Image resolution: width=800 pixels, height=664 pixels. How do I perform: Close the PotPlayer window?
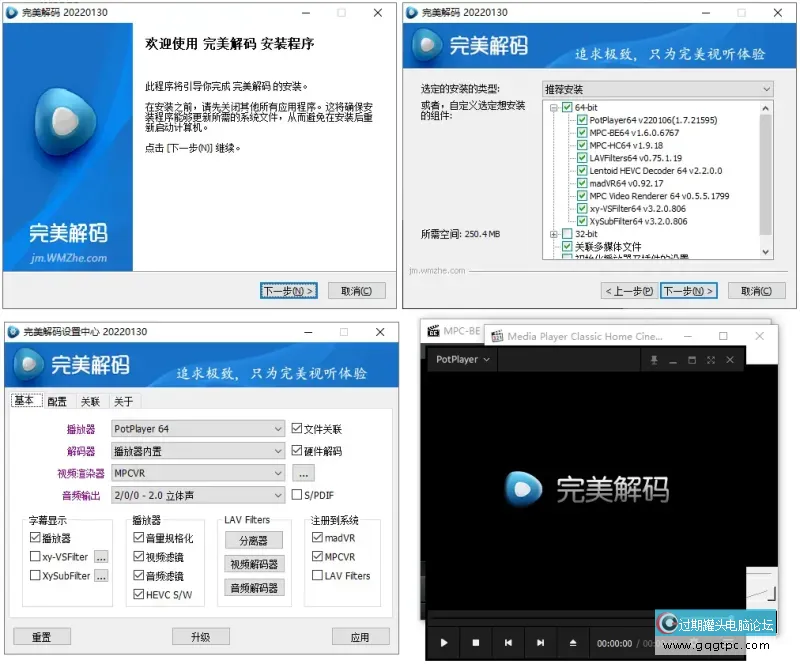pos(730,360)
